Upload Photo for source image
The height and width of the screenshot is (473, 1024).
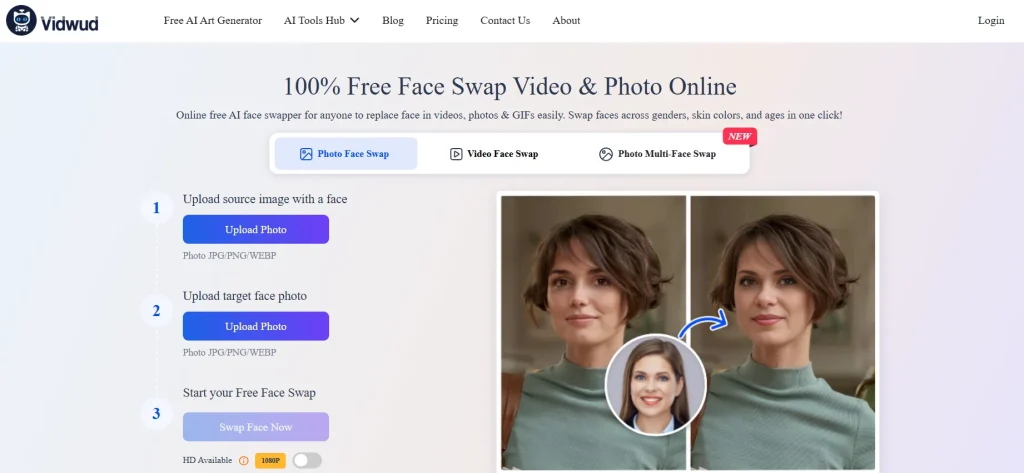(x=256, y=229)
